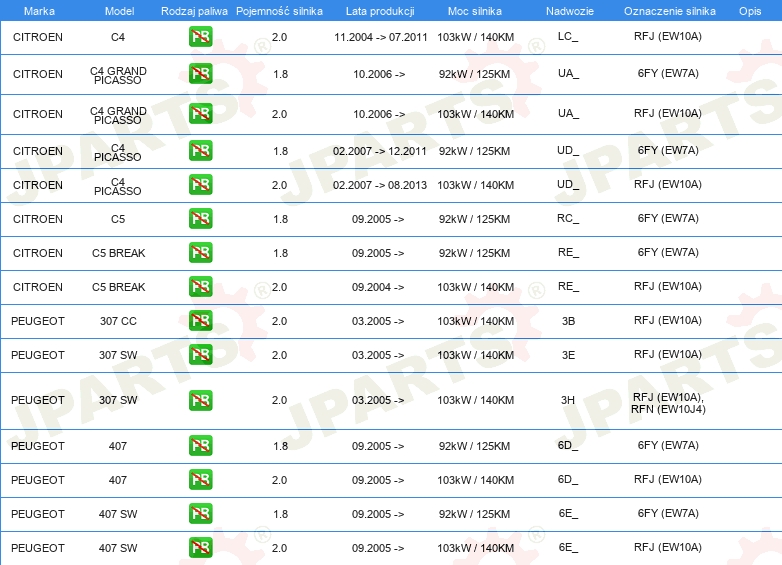The height and width of the screenshot is (565, 782).
Task: Click 103kW / 140KM in the 307 CC row
Action: pyautogui.click(x=475, y=321)
